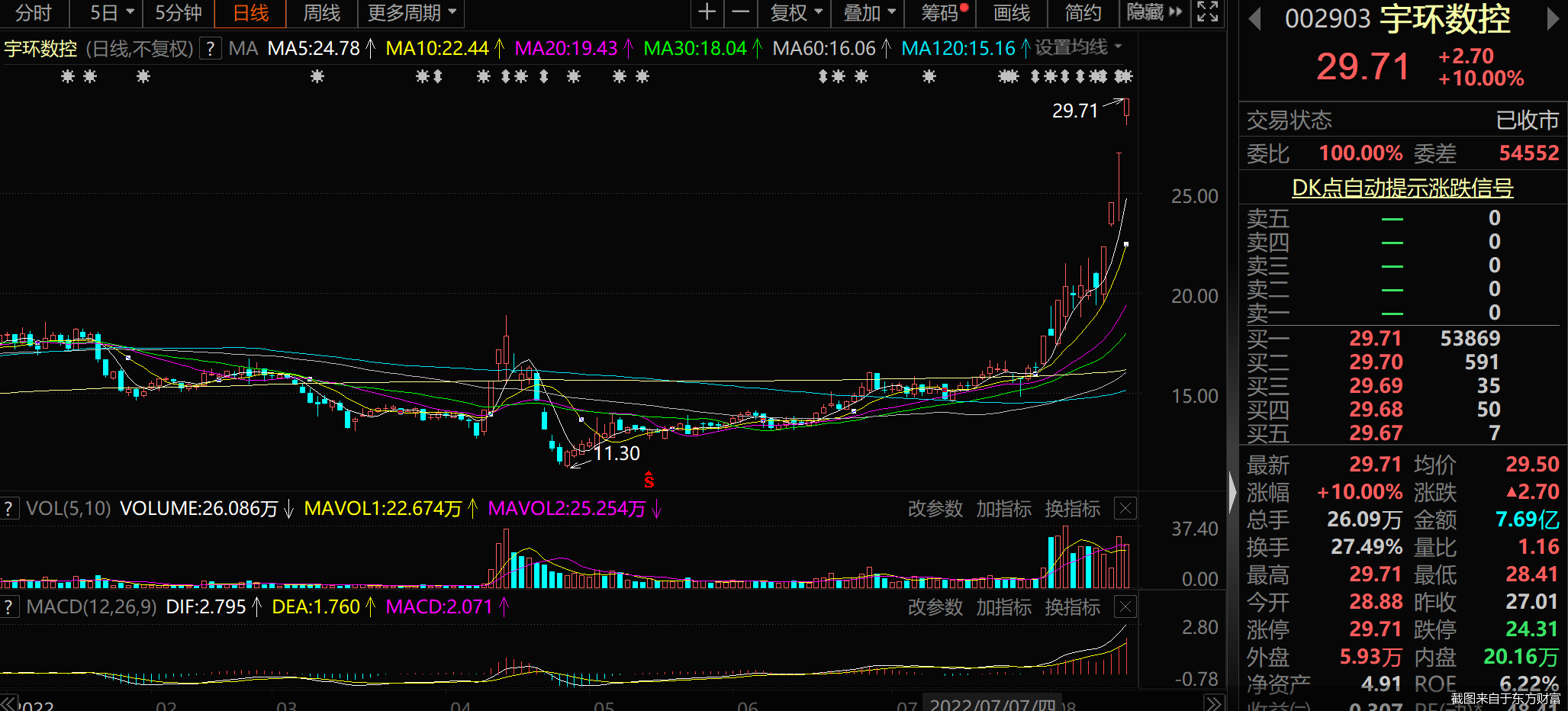Viewport: 1568px width, 711px height.
Task: Close the VOL indicator panel
Action: click(x=1125, y=509)
